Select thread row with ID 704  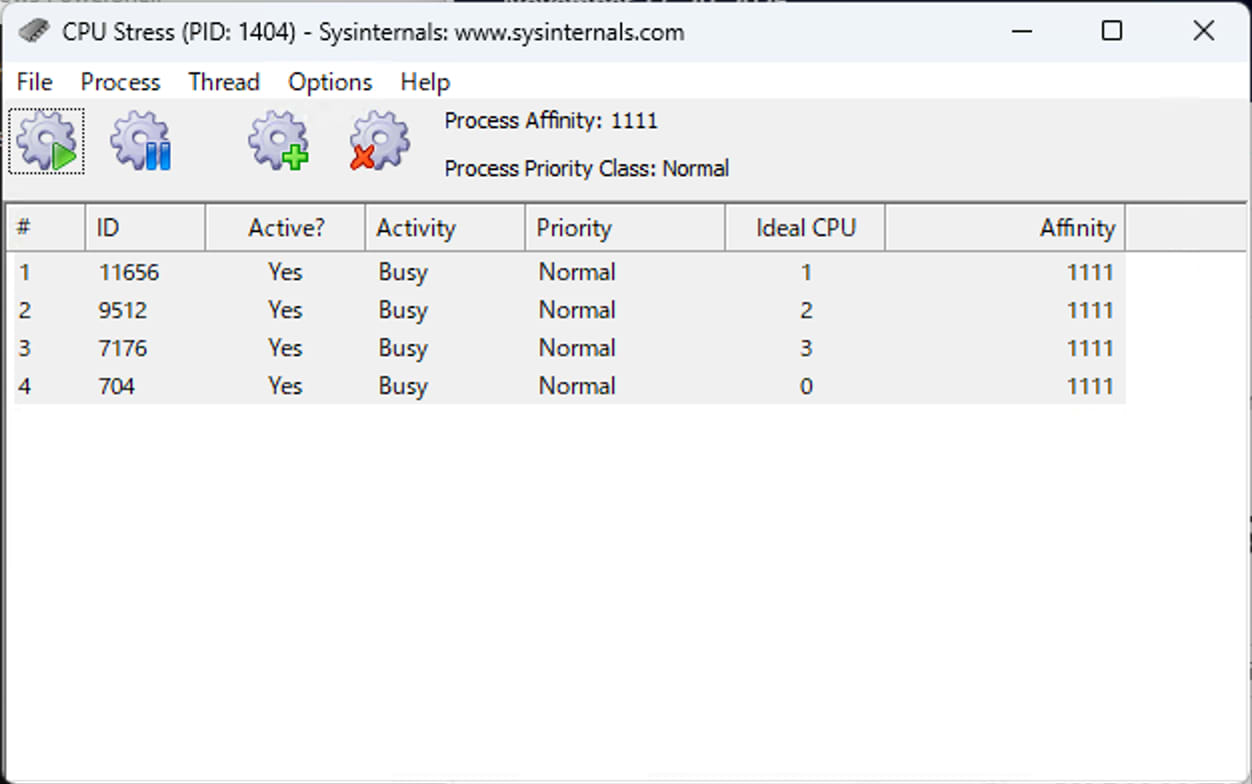[x=566, y=386]
